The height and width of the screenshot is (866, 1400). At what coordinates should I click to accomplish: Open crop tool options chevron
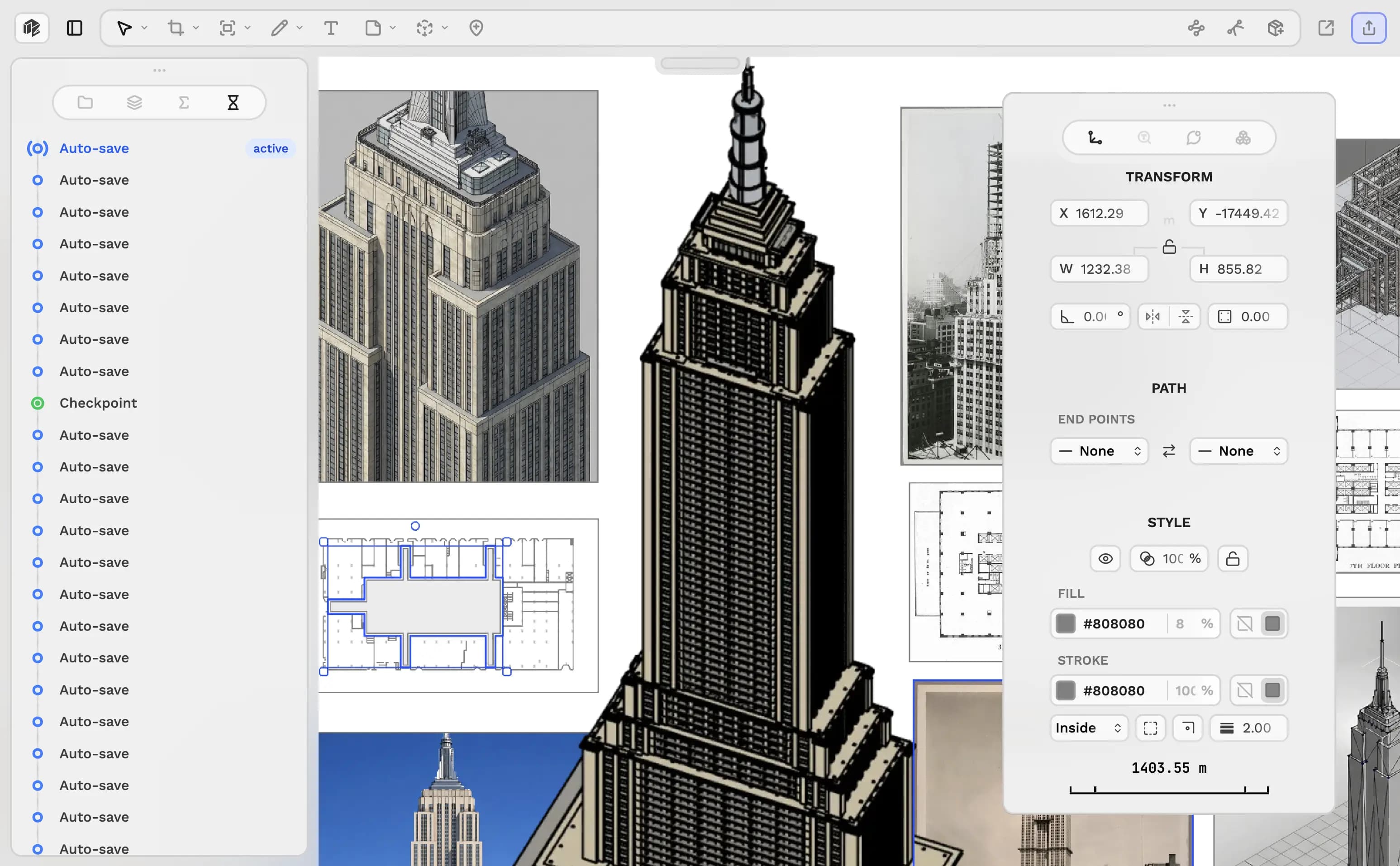(195, 28)
